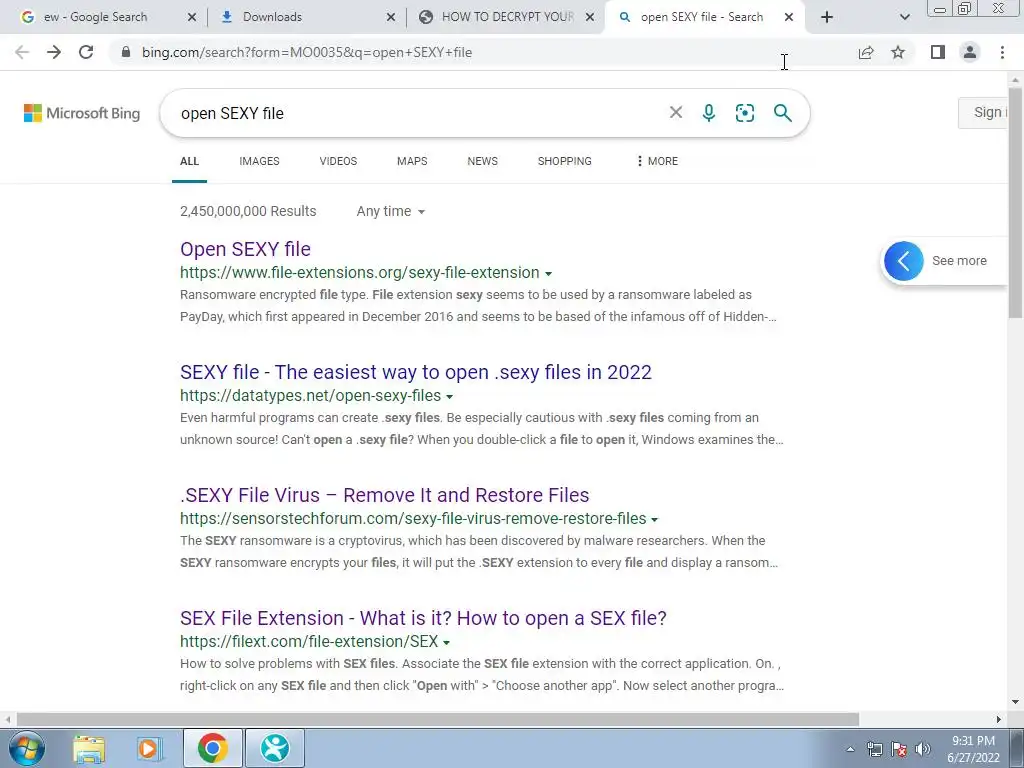This screenshot has width=1024, height=768.
Task: Open network status tray icon
Action: click(x=875, y=749)
